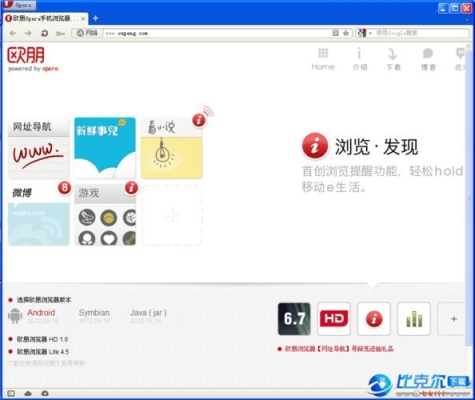Go forward with the forward arrow
The image size is (475, 400).
pyautogui.click(x=28, y=33)
